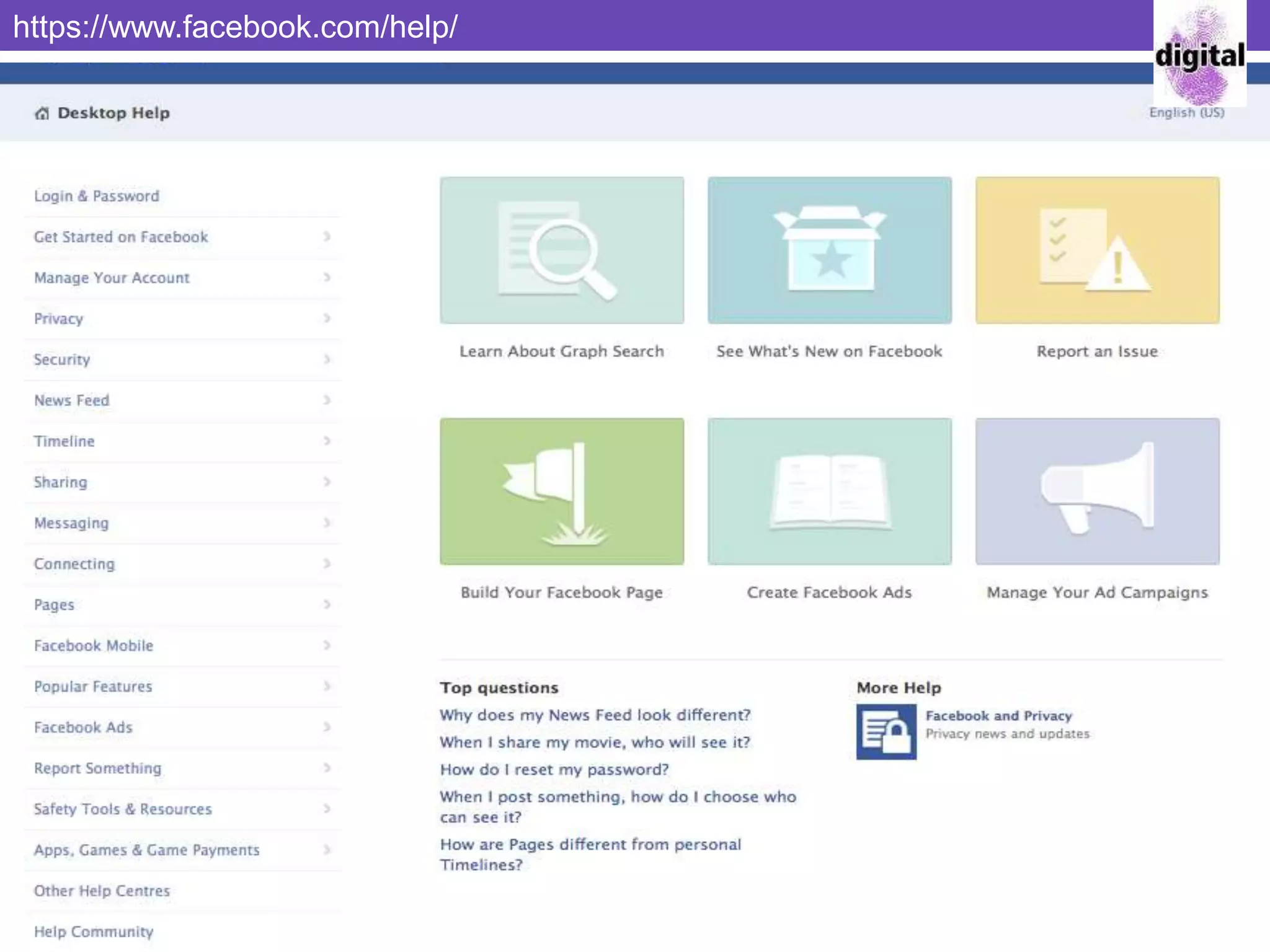This screenshot has width=1270, height=952.
Task: Click 'Facebook and Privacy' title link
Action: click(x=998, y=716)
